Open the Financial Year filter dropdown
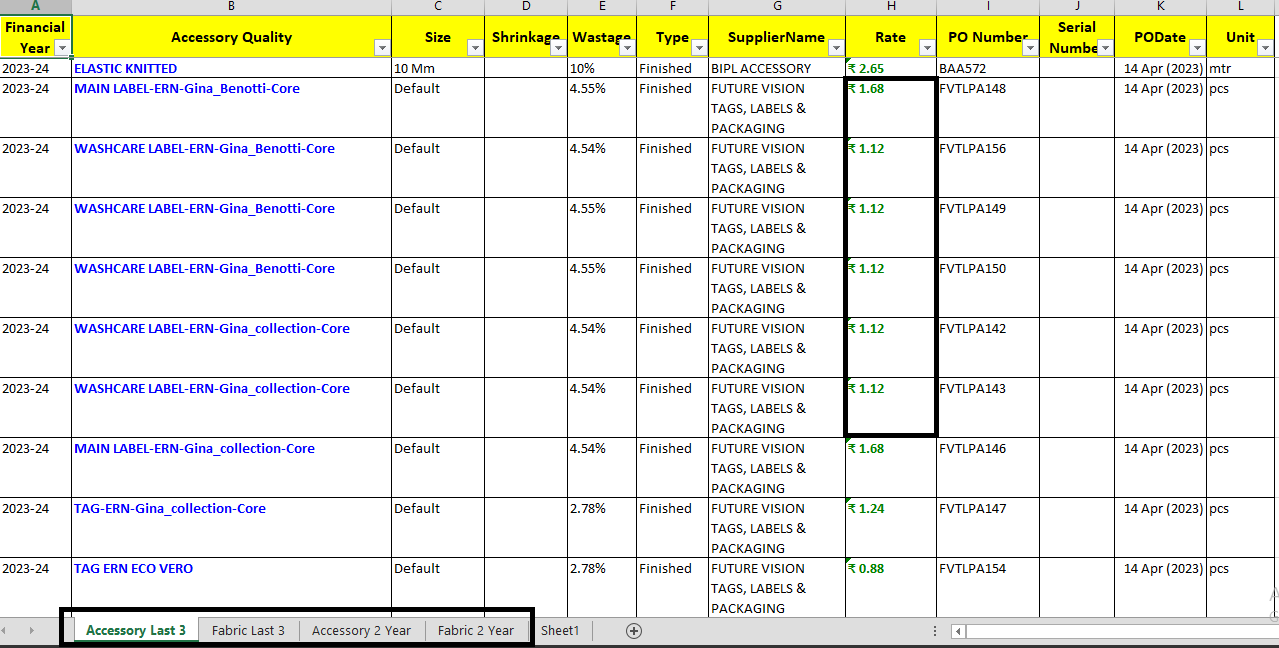Image resolution: width=1279 pixels, height=648 pixels. click(62, 48)
